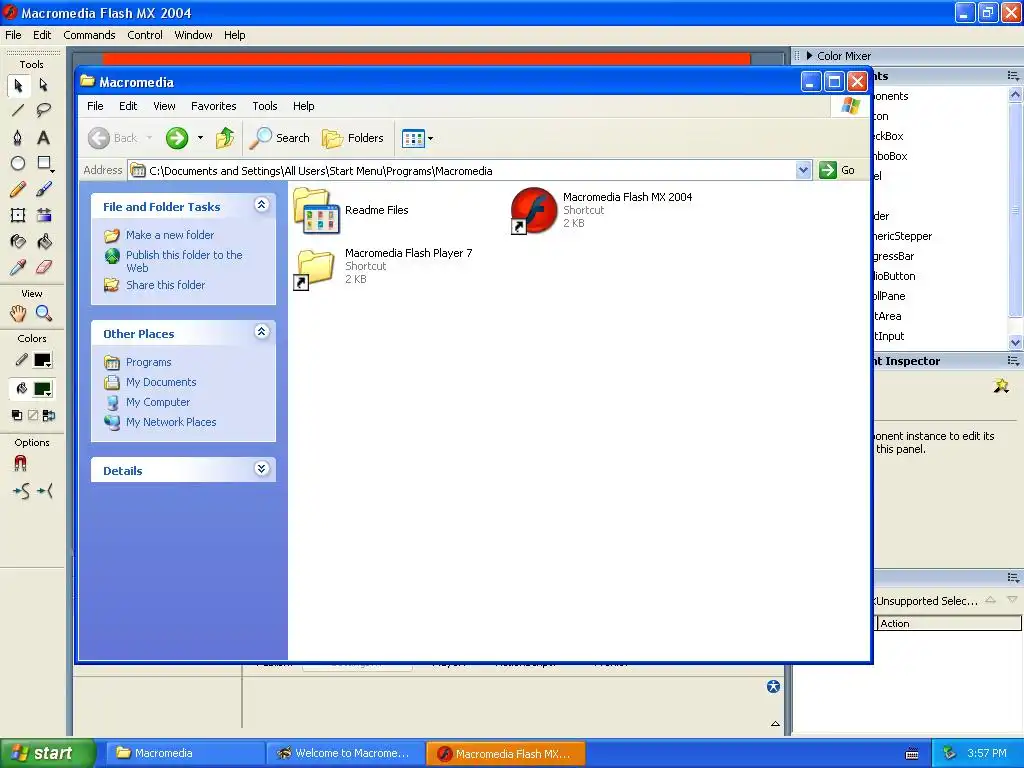The width and height of the screenshot is (1024, 768).
Task: Click Share this folder link
Action: (165, 285)
